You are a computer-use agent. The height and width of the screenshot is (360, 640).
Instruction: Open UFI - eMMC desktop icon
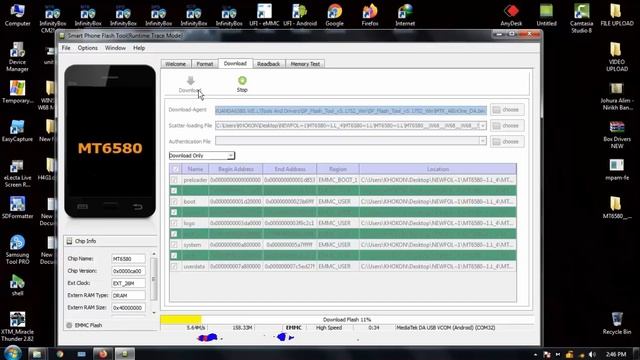point(264,15)
